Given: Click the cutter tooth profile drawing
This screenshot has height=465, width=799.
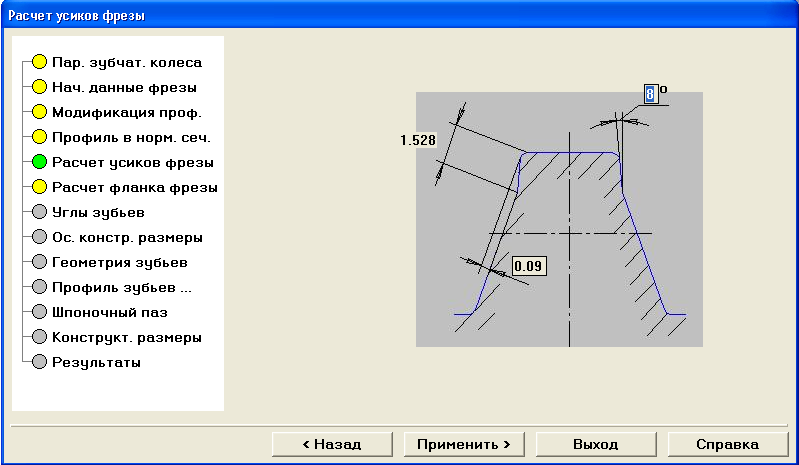Looking at the screenshot, I should point(559,220).
